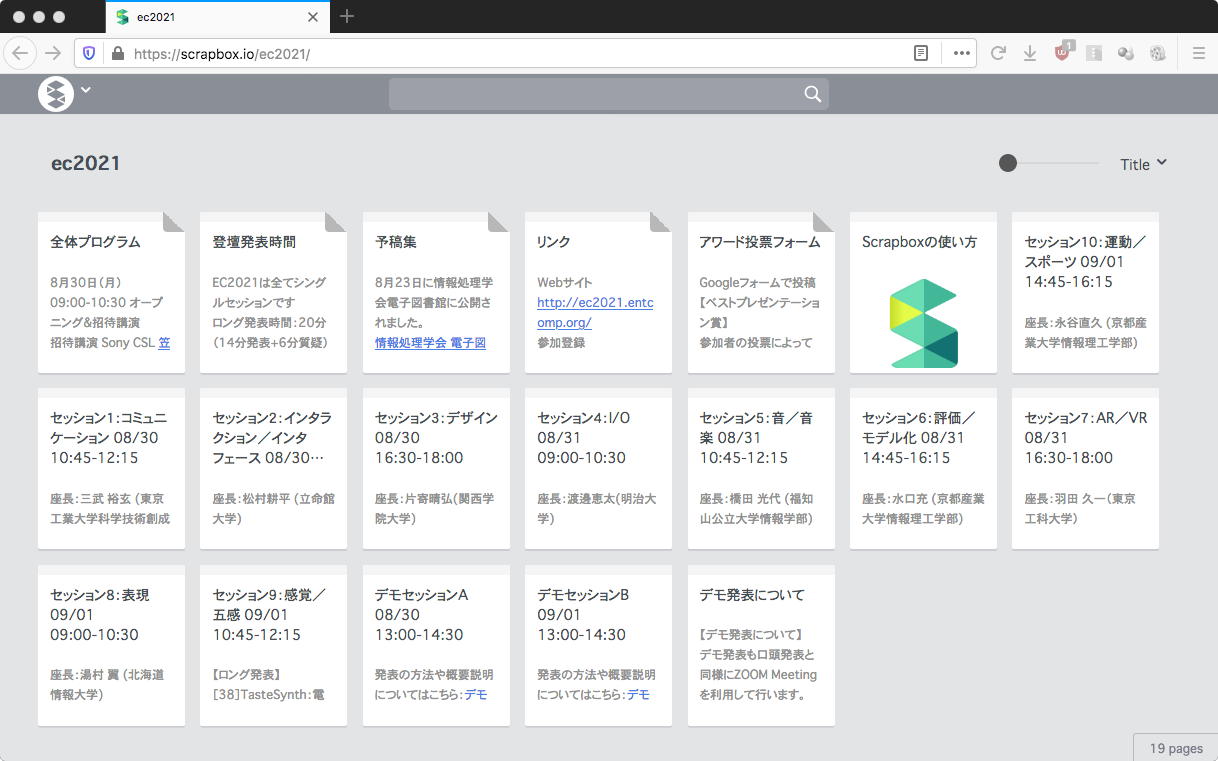Open the Scrapboxの使い方 page card
This screenshot has height=761, width=1218.
click(x=922, y=292)
